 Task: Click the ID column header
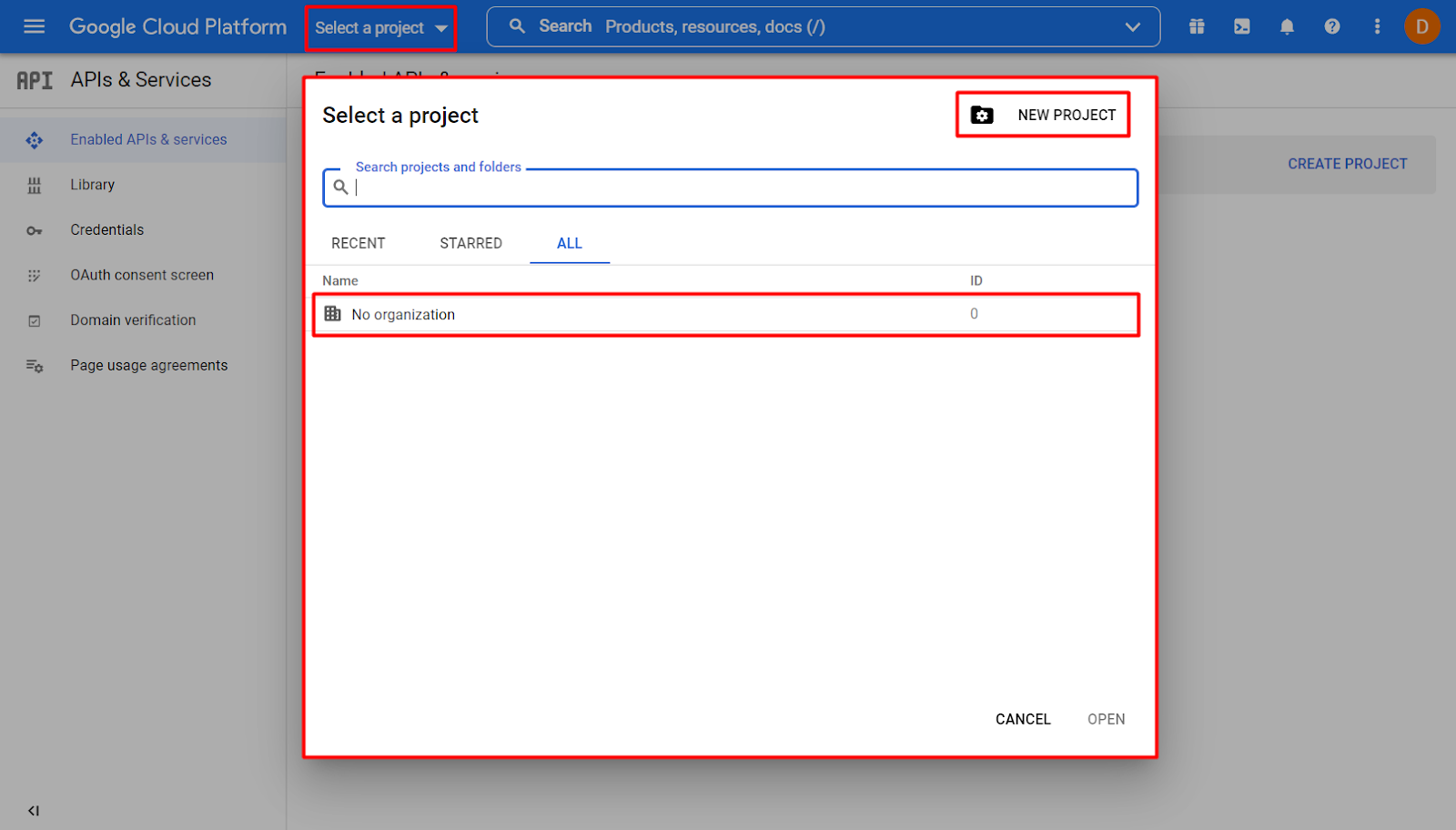pos(976,280)
